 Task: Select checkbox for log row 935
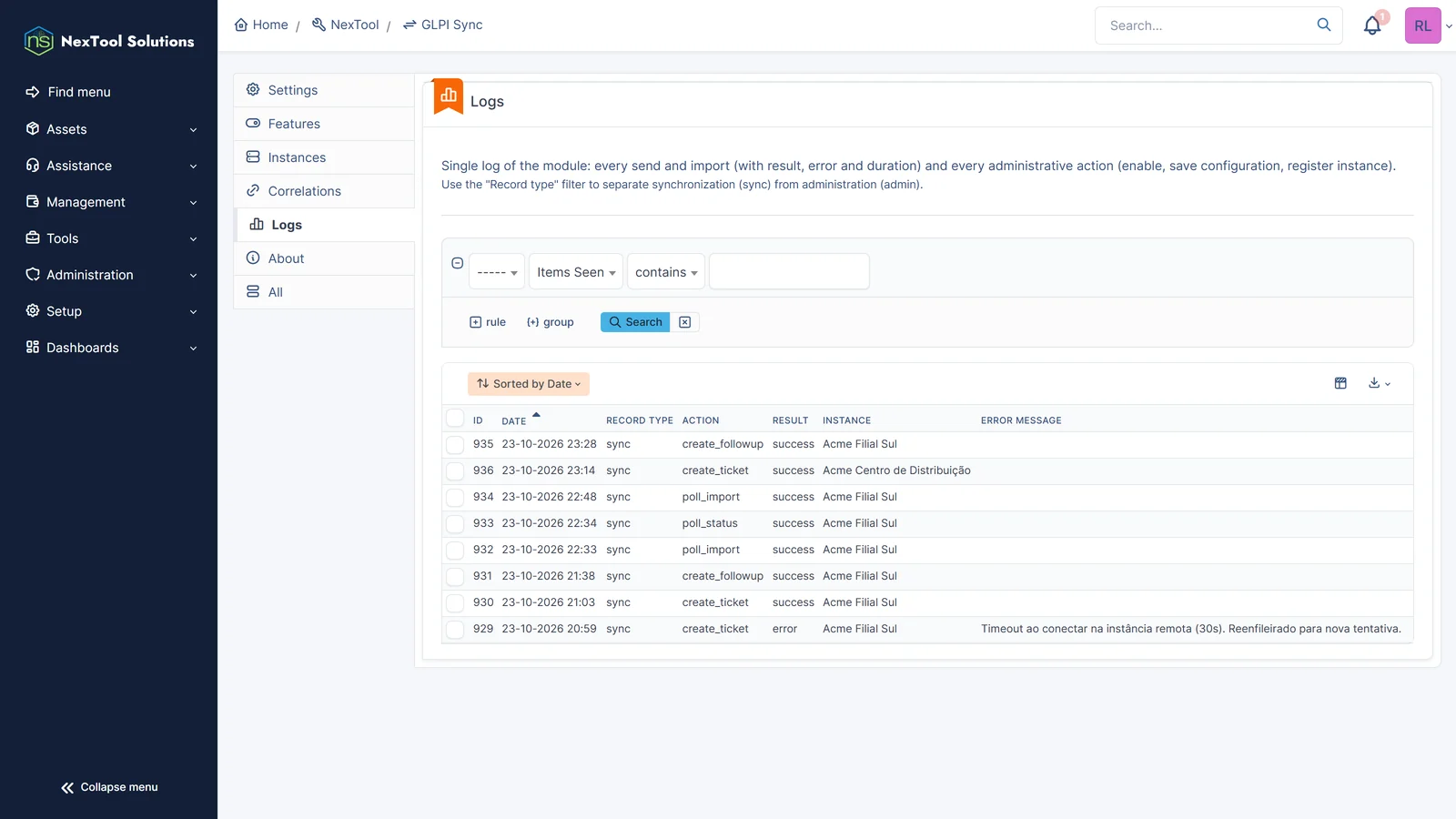[x=455, y=445]
